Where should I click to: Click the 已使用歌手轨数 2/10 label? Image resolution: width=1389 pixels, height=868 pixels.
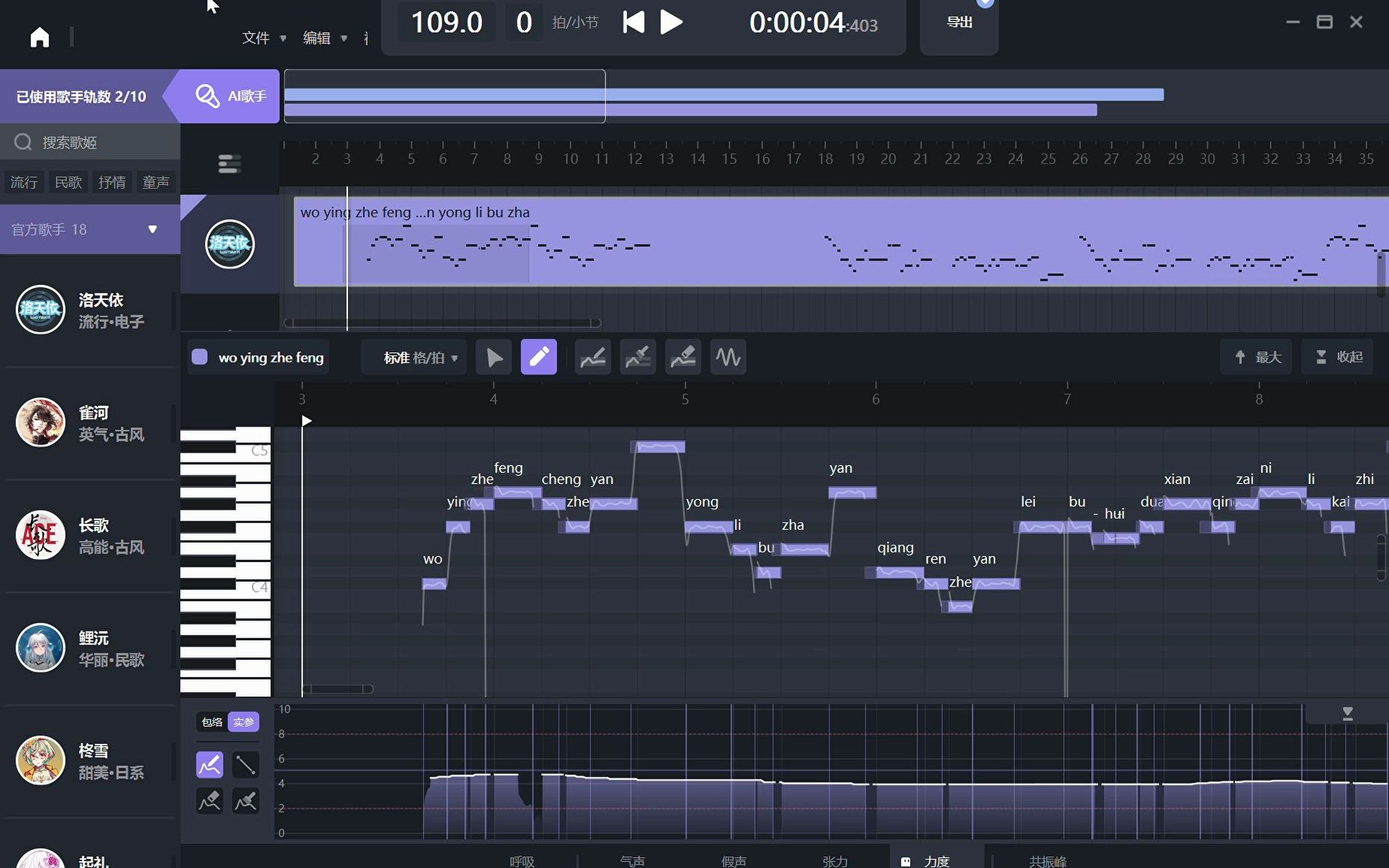(81, 97)
